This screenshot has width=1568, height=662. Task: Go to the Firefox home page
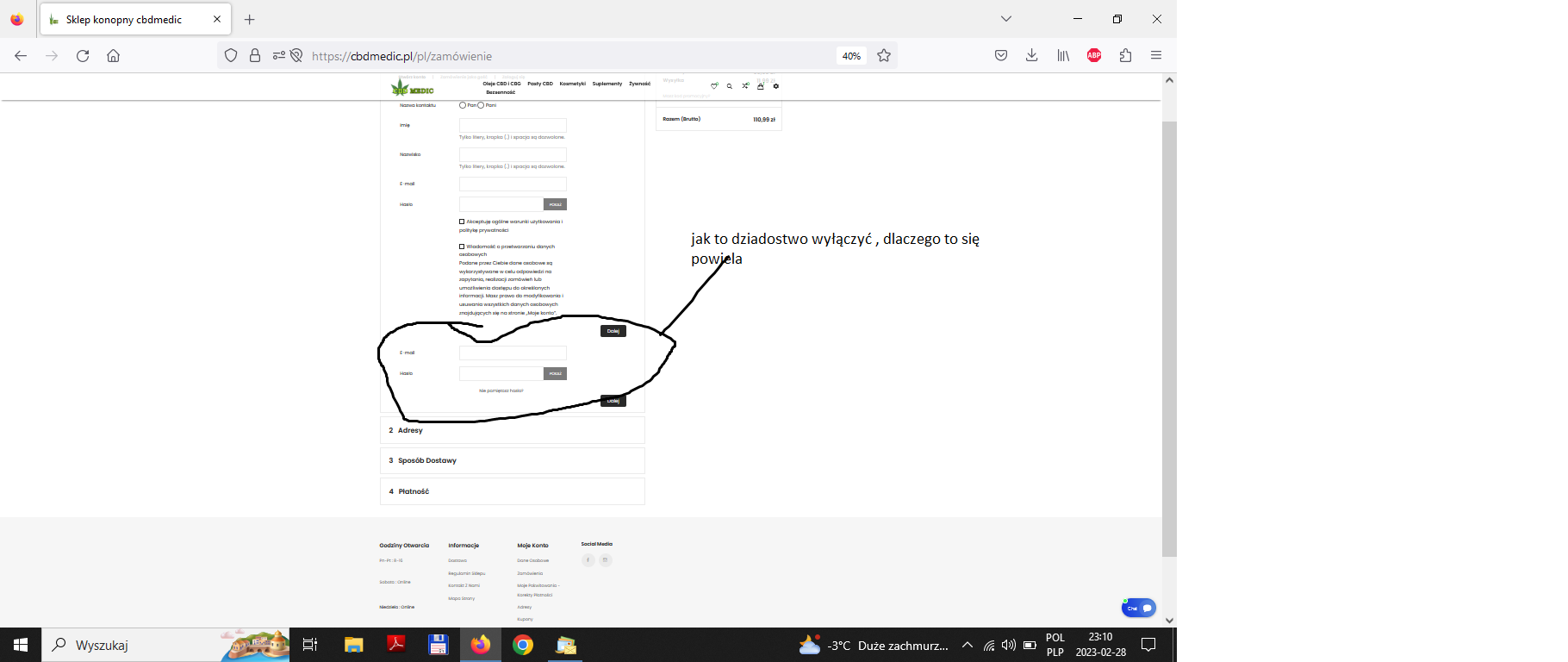pyautogui.click(x=113, y=55)
